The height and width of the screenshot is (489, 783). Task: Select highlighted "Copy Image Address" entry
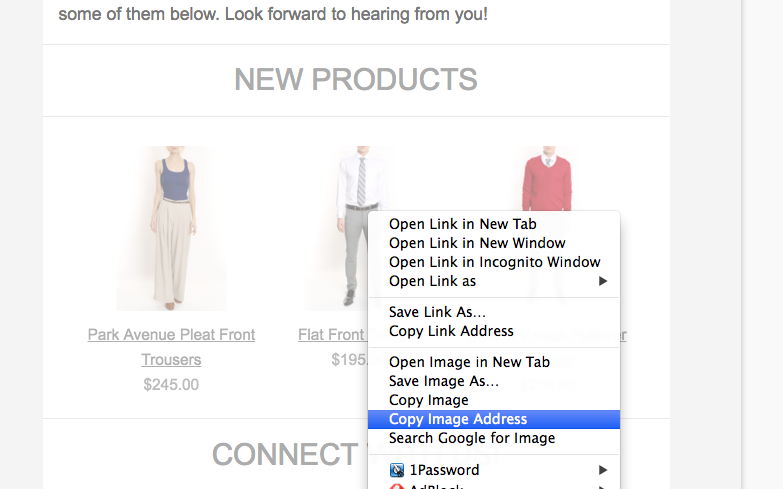[457, 419]
